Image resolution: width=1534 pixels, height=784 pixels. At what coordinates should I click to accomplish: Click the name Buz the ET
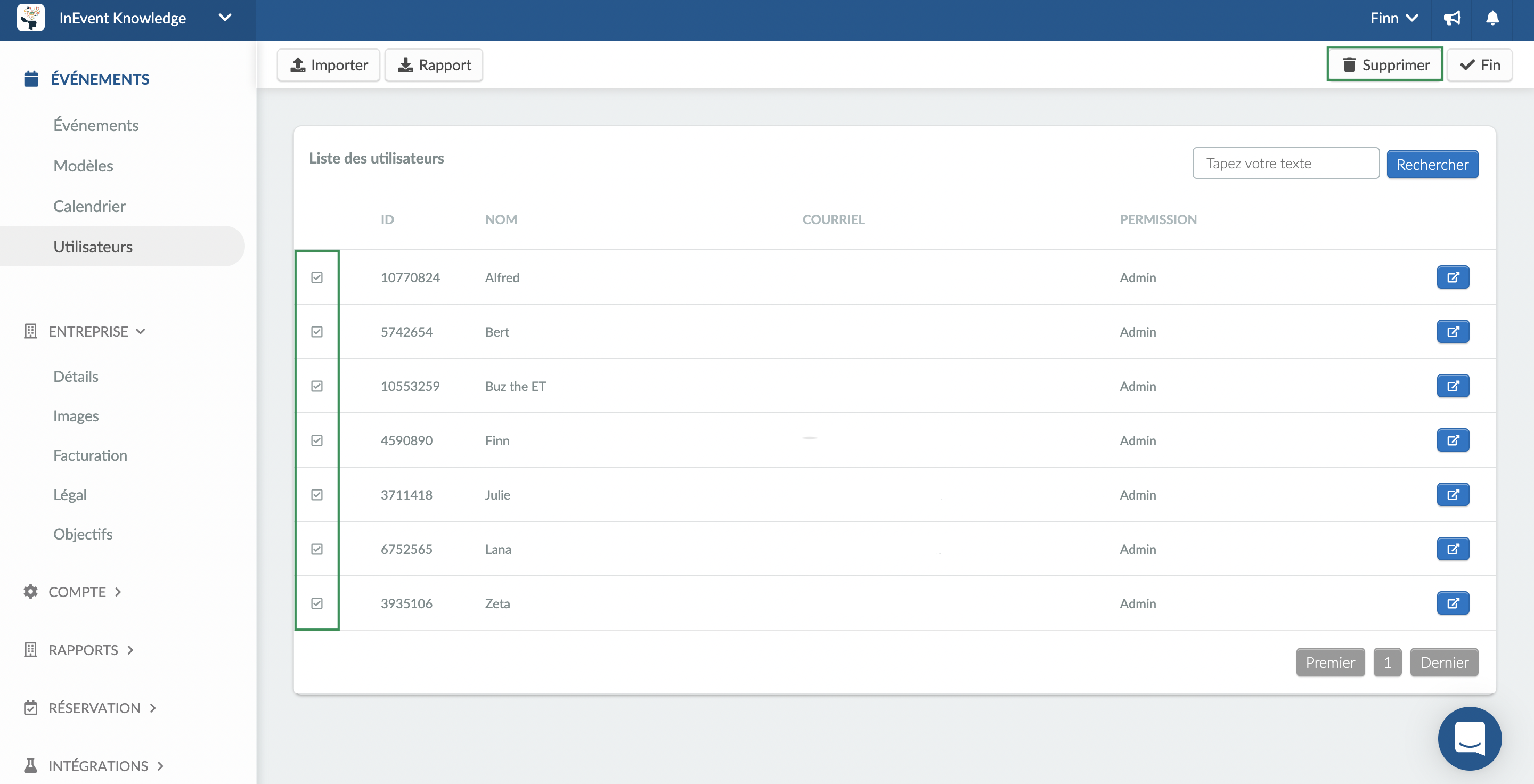516,386
